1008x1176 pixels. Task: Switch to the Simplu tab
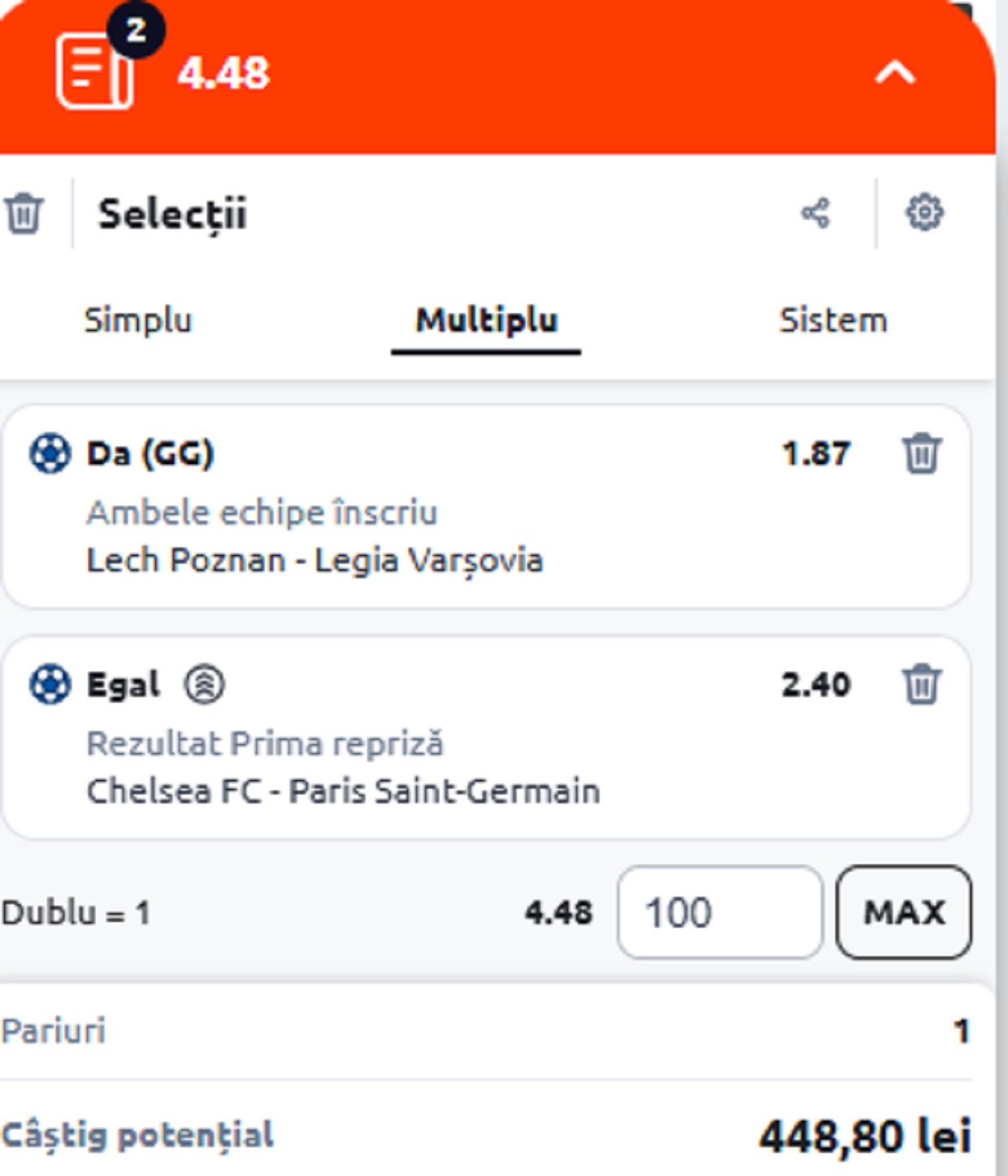point(137,320)
